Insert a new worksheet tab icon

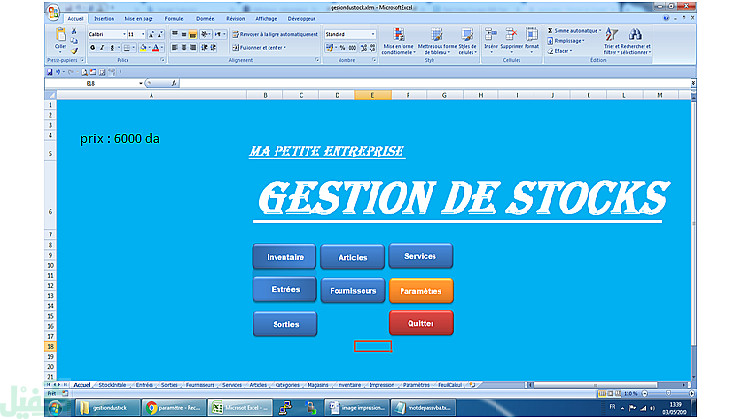472,385
